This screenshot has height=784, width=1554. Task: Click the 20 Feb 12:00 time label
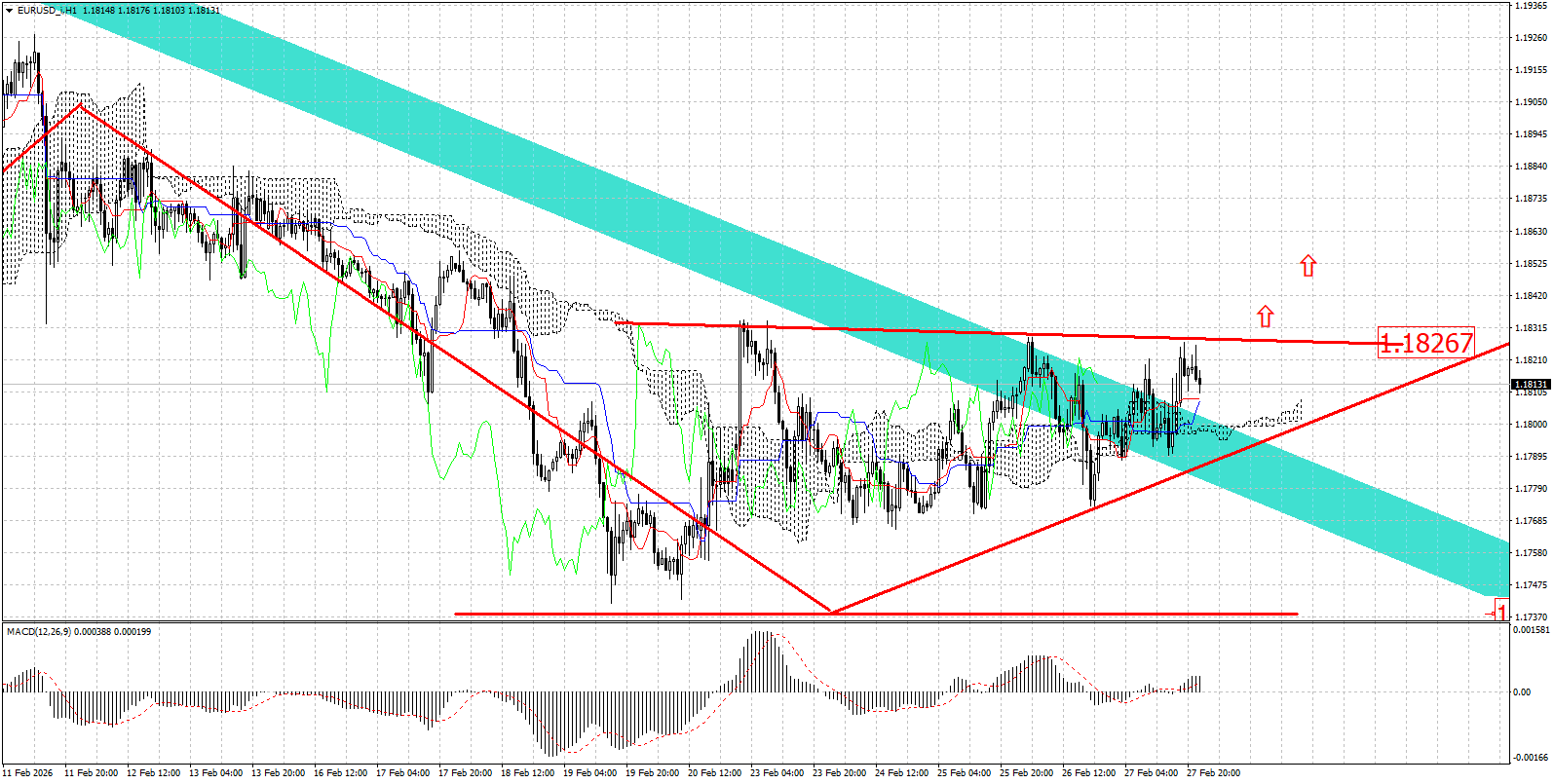point(714,773)
